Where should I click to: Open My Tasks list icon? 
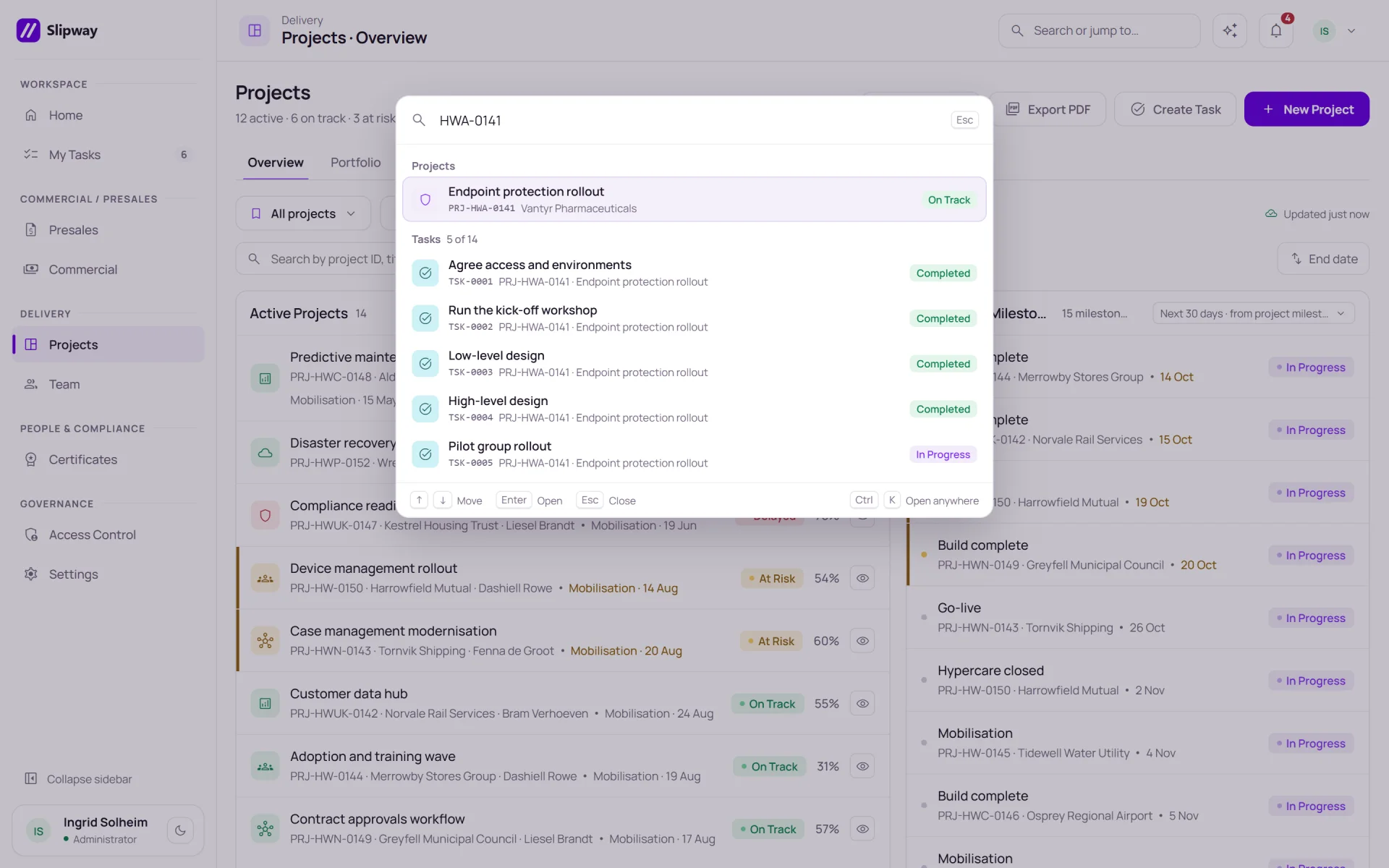pyautogui.click(x=30, y=154)
